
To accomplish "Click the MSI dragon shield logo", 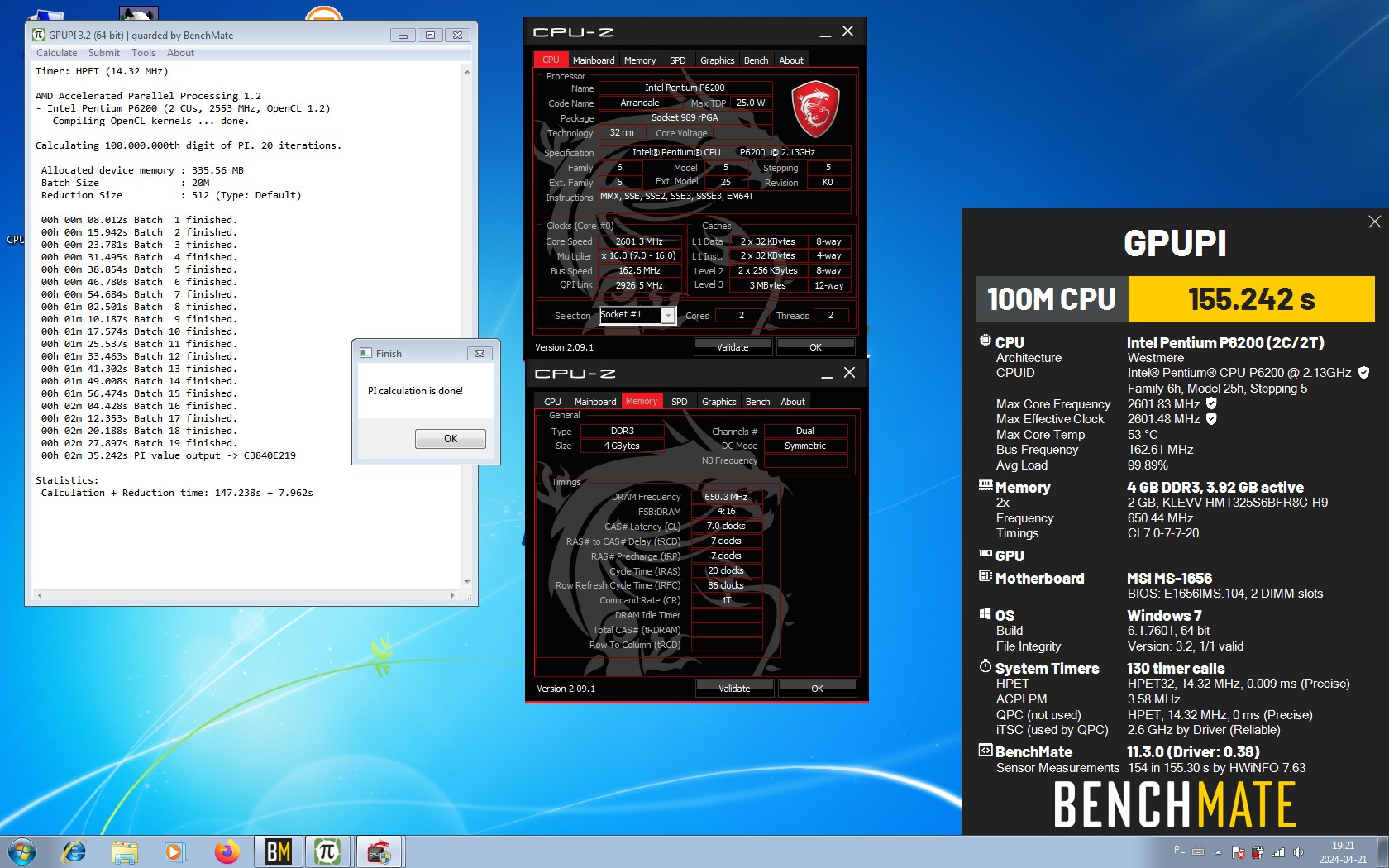I will coord(815,108).
